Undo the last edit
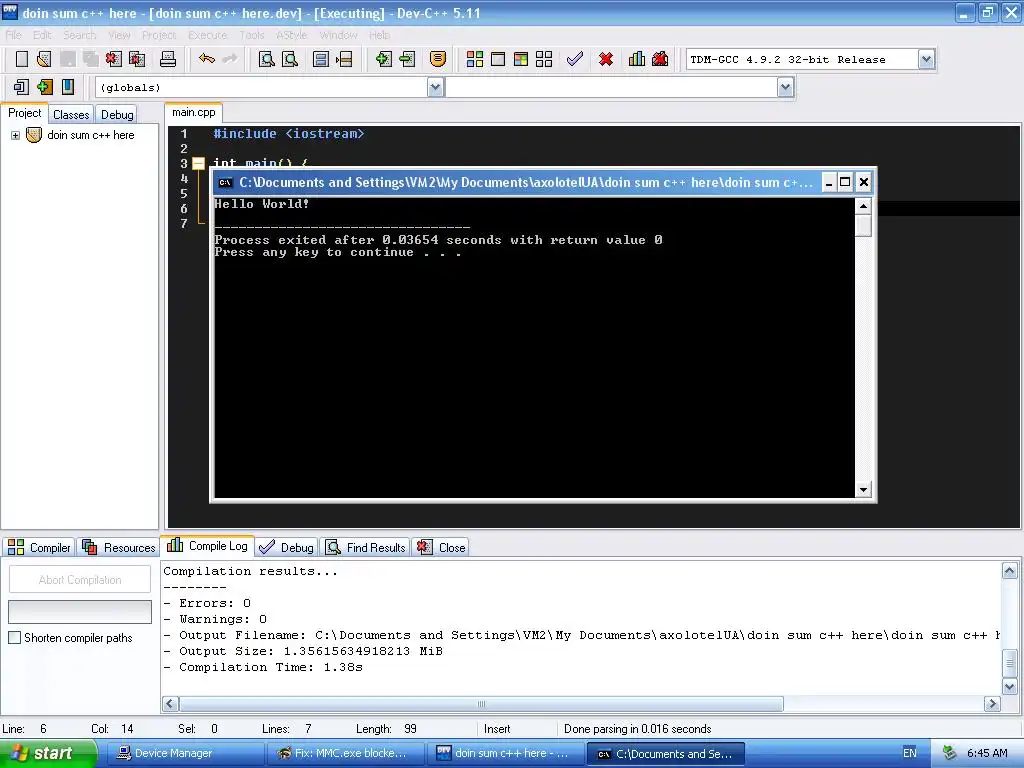This screenshot has width=1024, height=768. tap(206, 59)
